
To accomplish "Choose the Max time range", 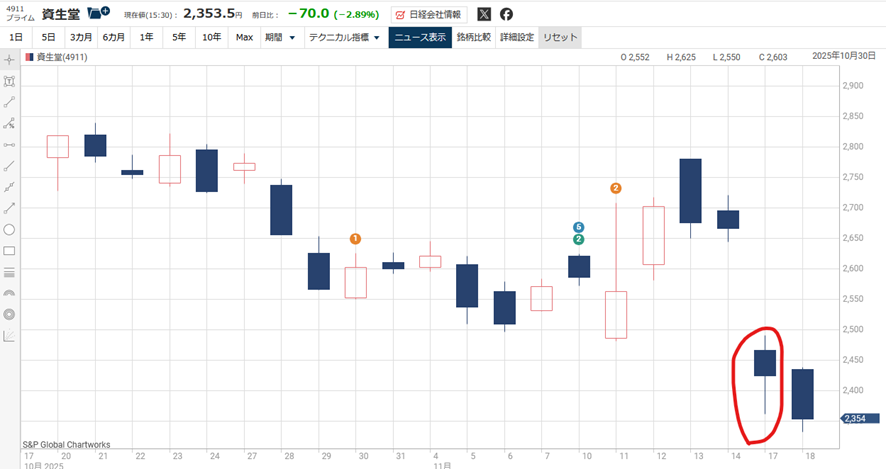I will [244, 37].
